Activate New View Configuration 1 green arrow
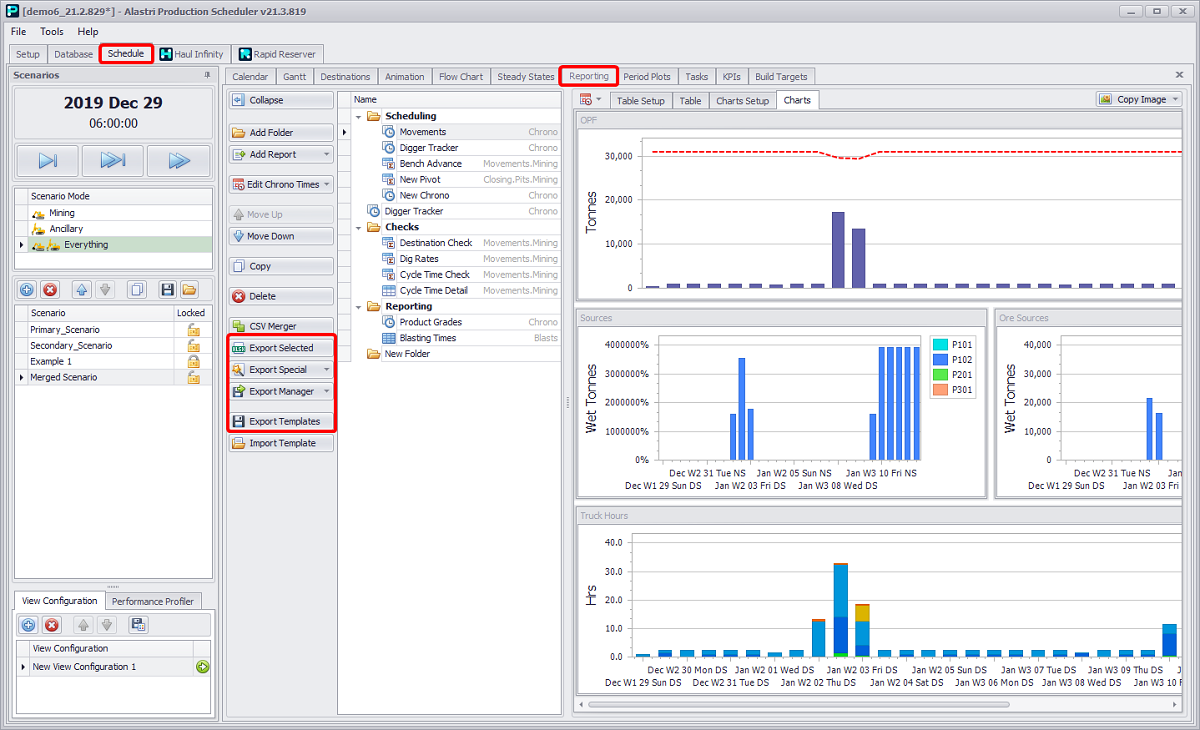 pyautogui.click(x=203, y=667)
